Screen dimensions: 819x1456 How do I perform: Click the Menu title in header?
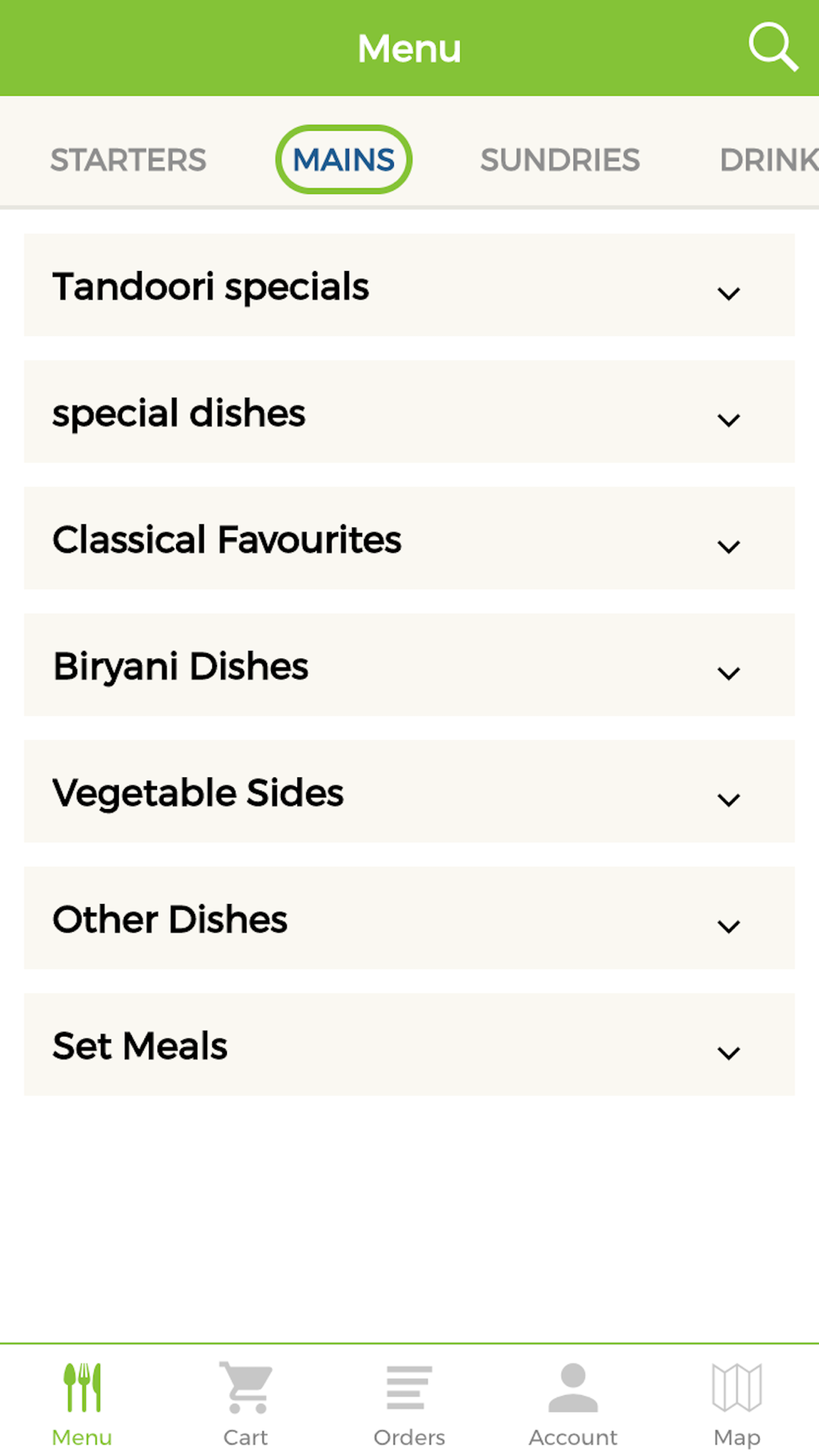[x=409, y=48]
